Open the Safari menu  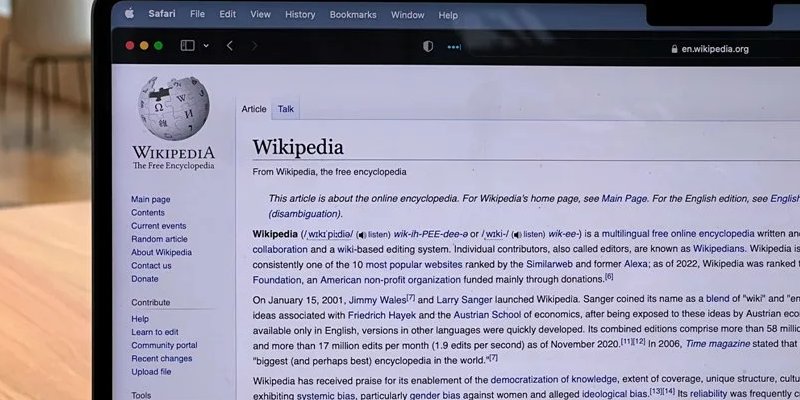(x=162, y=14)
